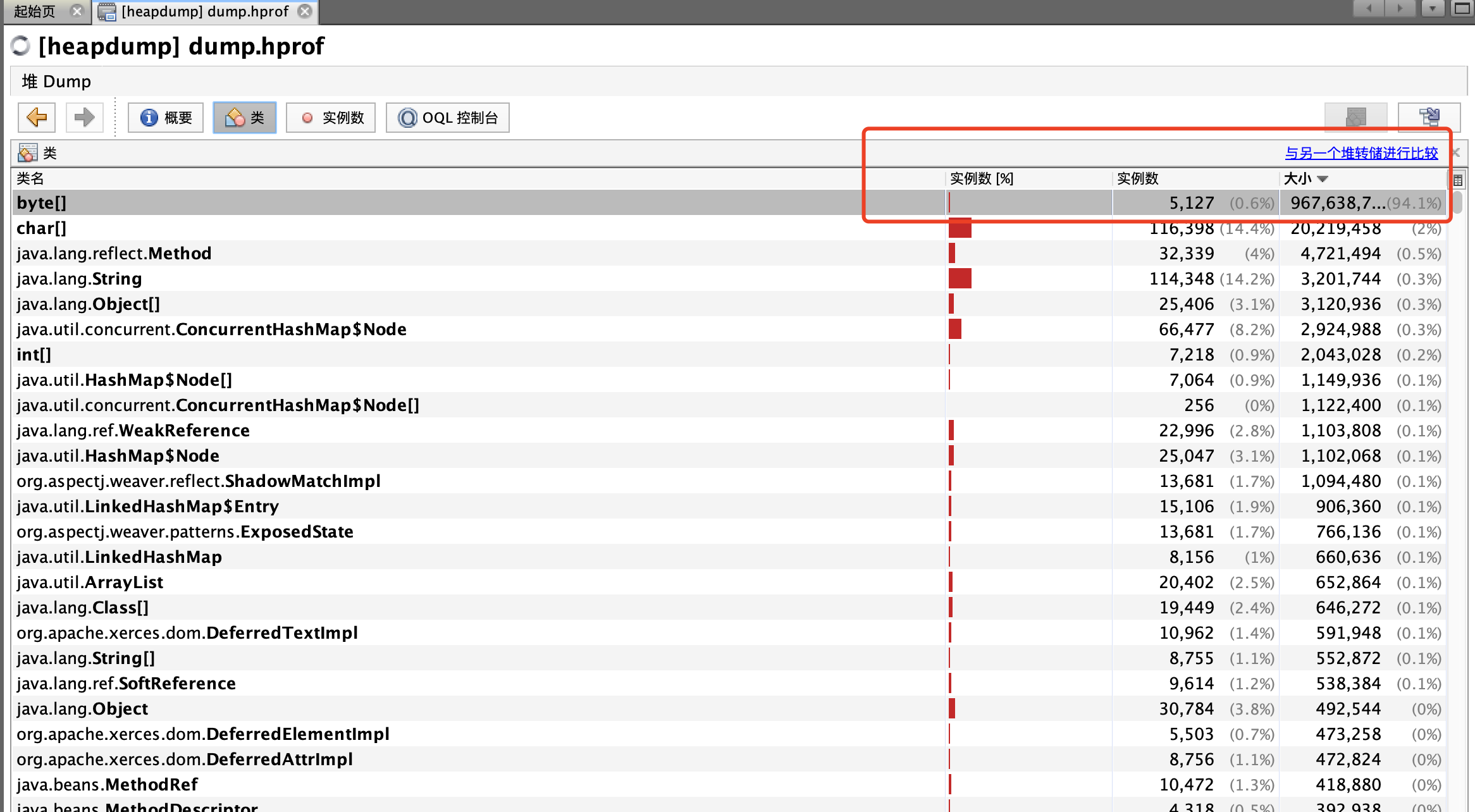This screenshot has width=1475, height=812.
Task: Select the java.lang.Object row
Action: coord(729,708)
